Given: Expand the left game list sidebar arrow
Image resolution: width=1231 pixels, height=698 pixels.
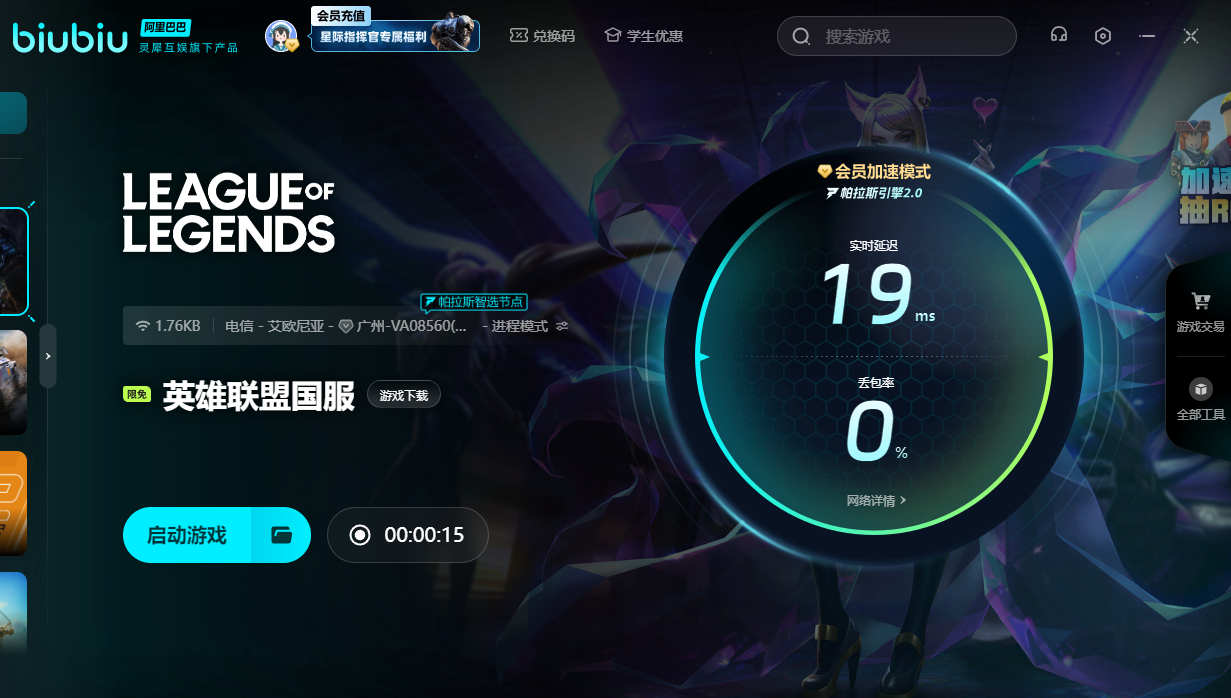Looking at the screenshot, I should 48,355.
